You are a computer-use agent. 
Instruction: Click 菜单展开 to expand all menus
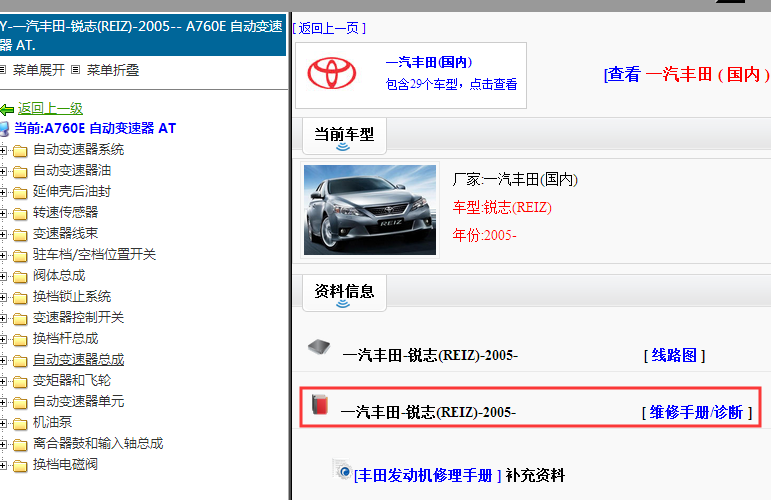(38, 70)
